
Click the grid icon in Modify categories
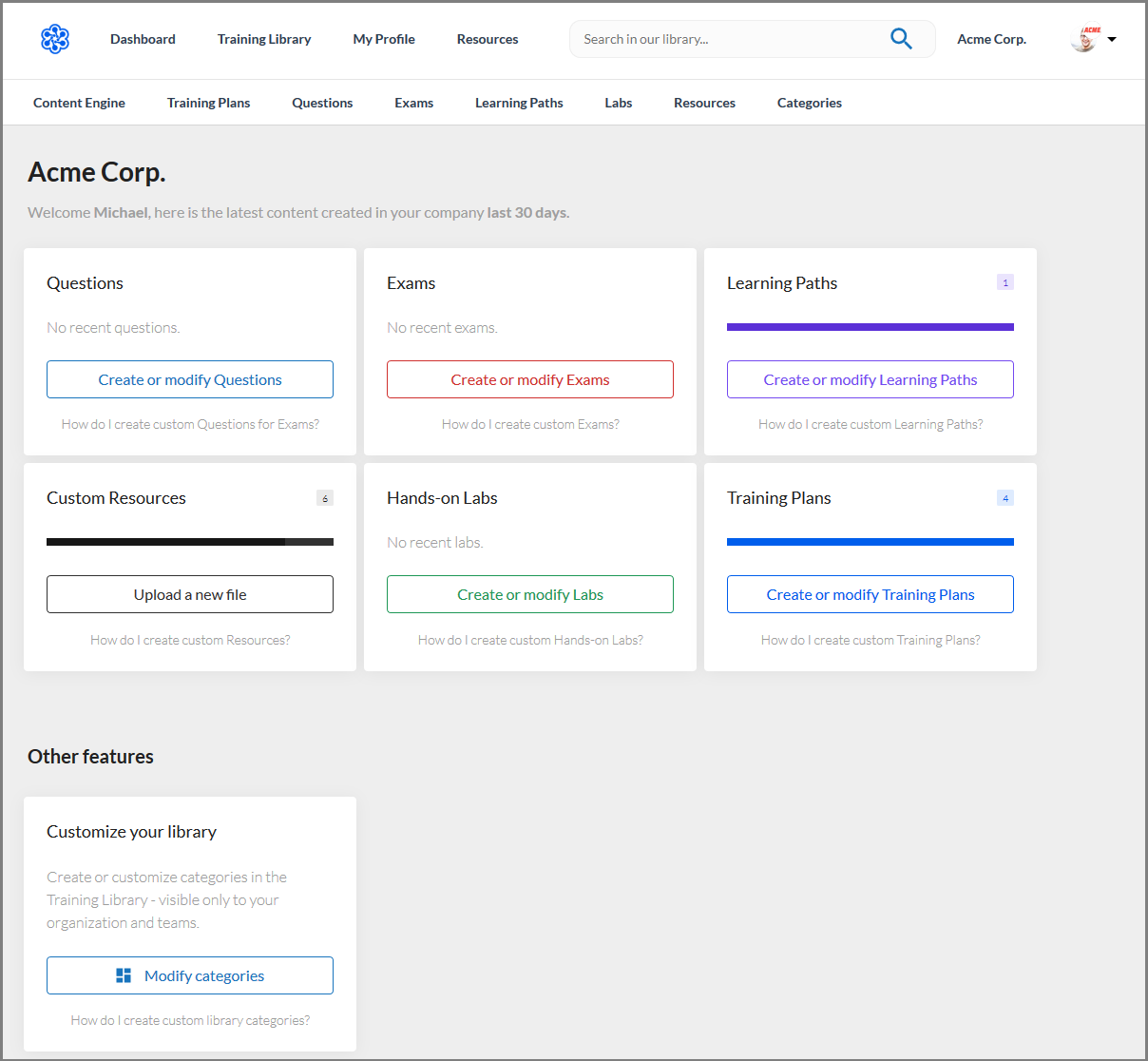(x=124, y=975)
